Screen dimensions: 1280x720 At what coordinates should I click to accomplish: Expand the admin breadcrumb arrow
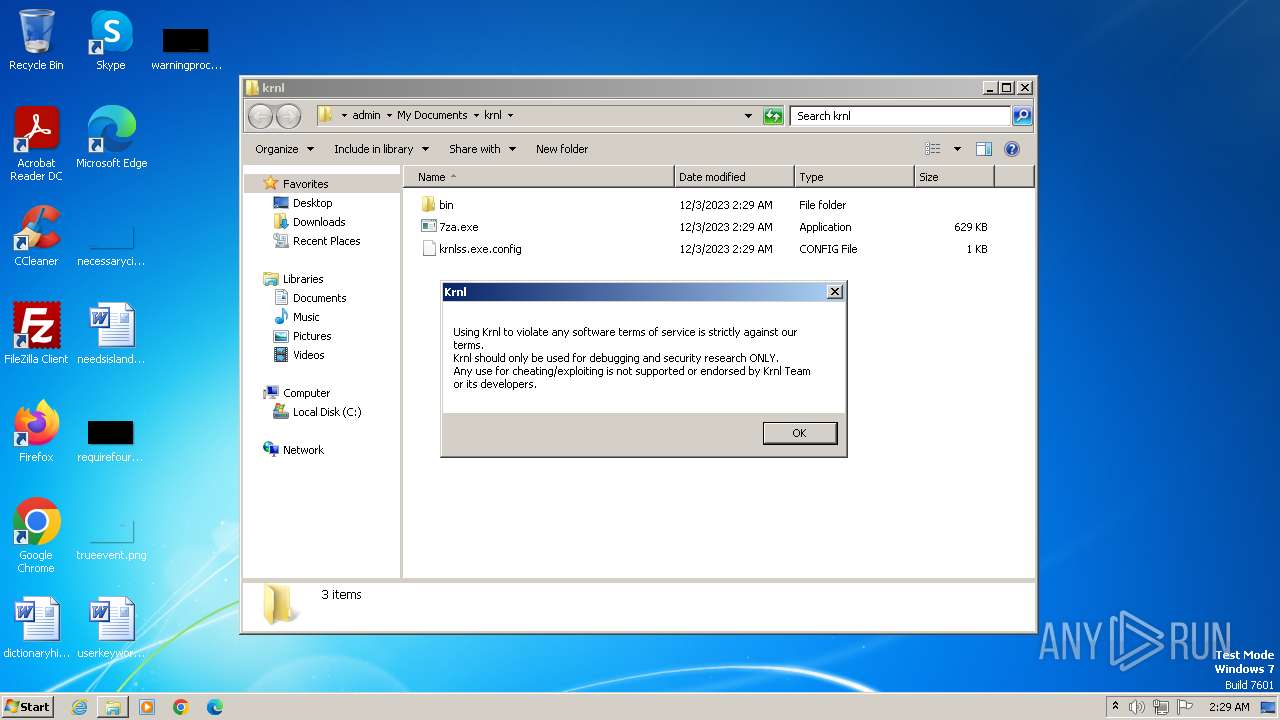(389, 116)
